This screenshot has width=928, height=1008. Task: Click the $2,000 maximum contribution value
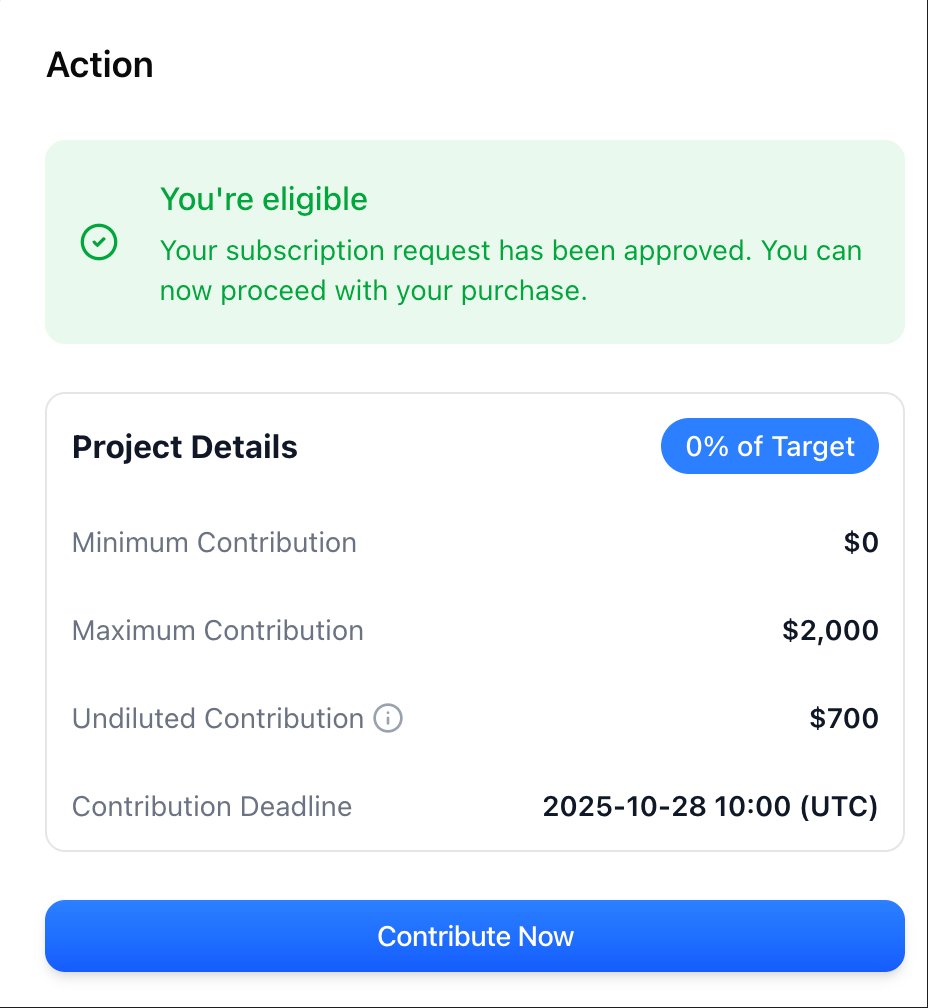click(x=830, y=631)
